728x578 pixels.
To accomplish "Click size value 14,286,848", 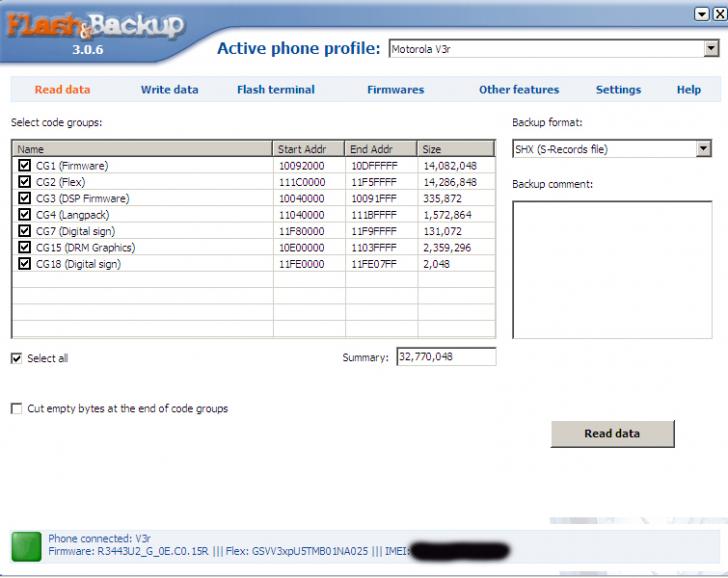I will pyautogui.click(x=450, y=182).
